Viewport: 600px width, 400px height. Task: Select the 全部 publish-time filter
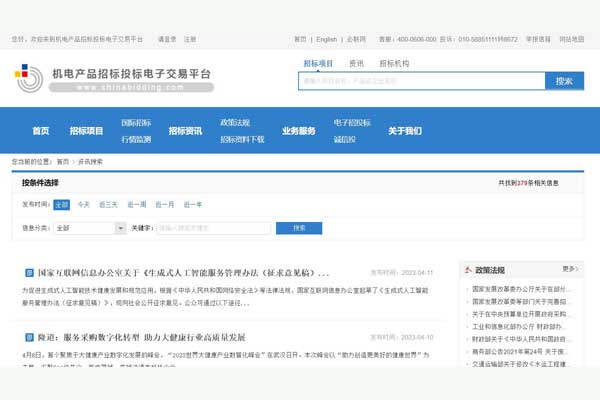point(62,205)
